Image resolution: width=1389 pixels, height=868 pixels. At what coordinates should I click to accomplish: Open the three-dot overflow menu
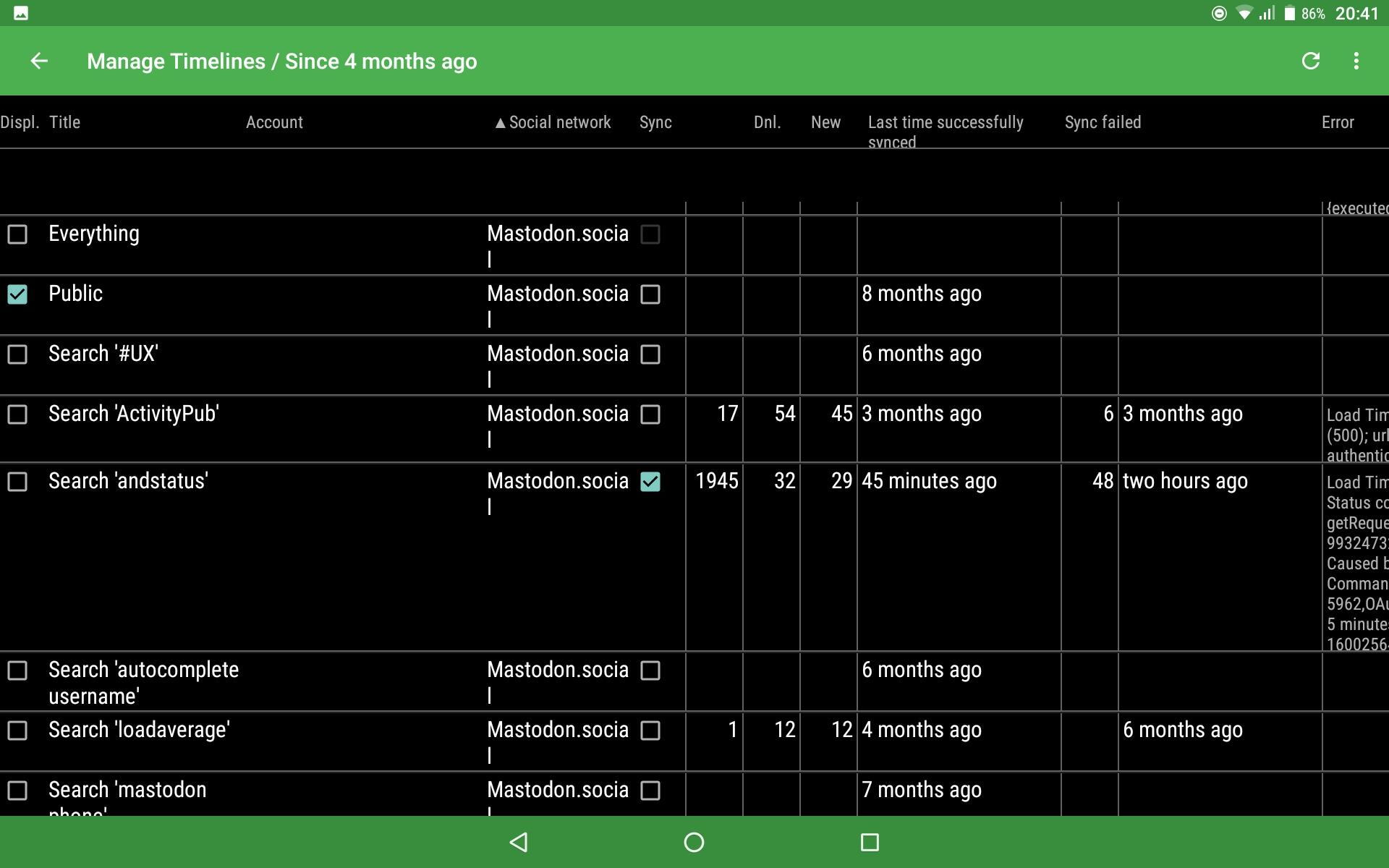1356,61
